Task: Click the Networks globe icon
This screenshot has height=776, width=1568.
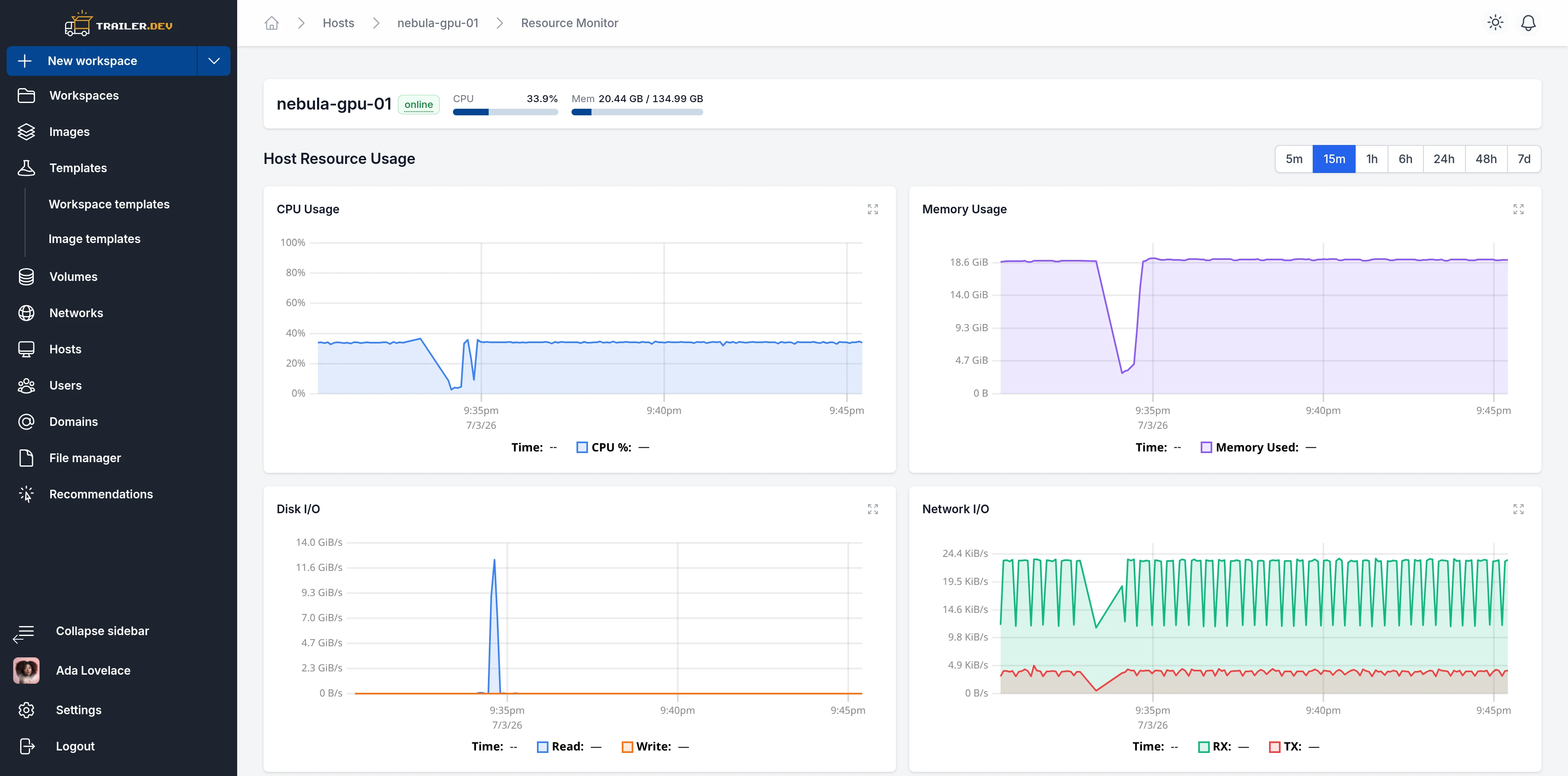Action: [26, 313]
